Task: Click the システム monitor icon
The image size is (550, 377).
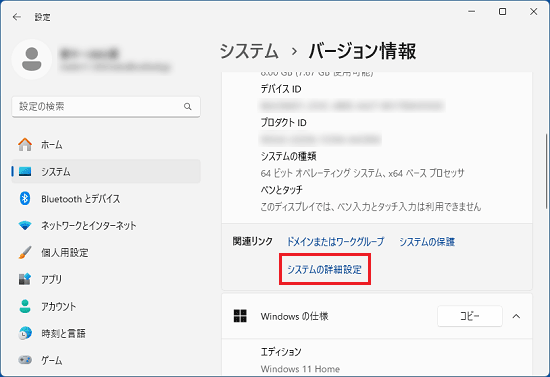Action: click(25, 171)
